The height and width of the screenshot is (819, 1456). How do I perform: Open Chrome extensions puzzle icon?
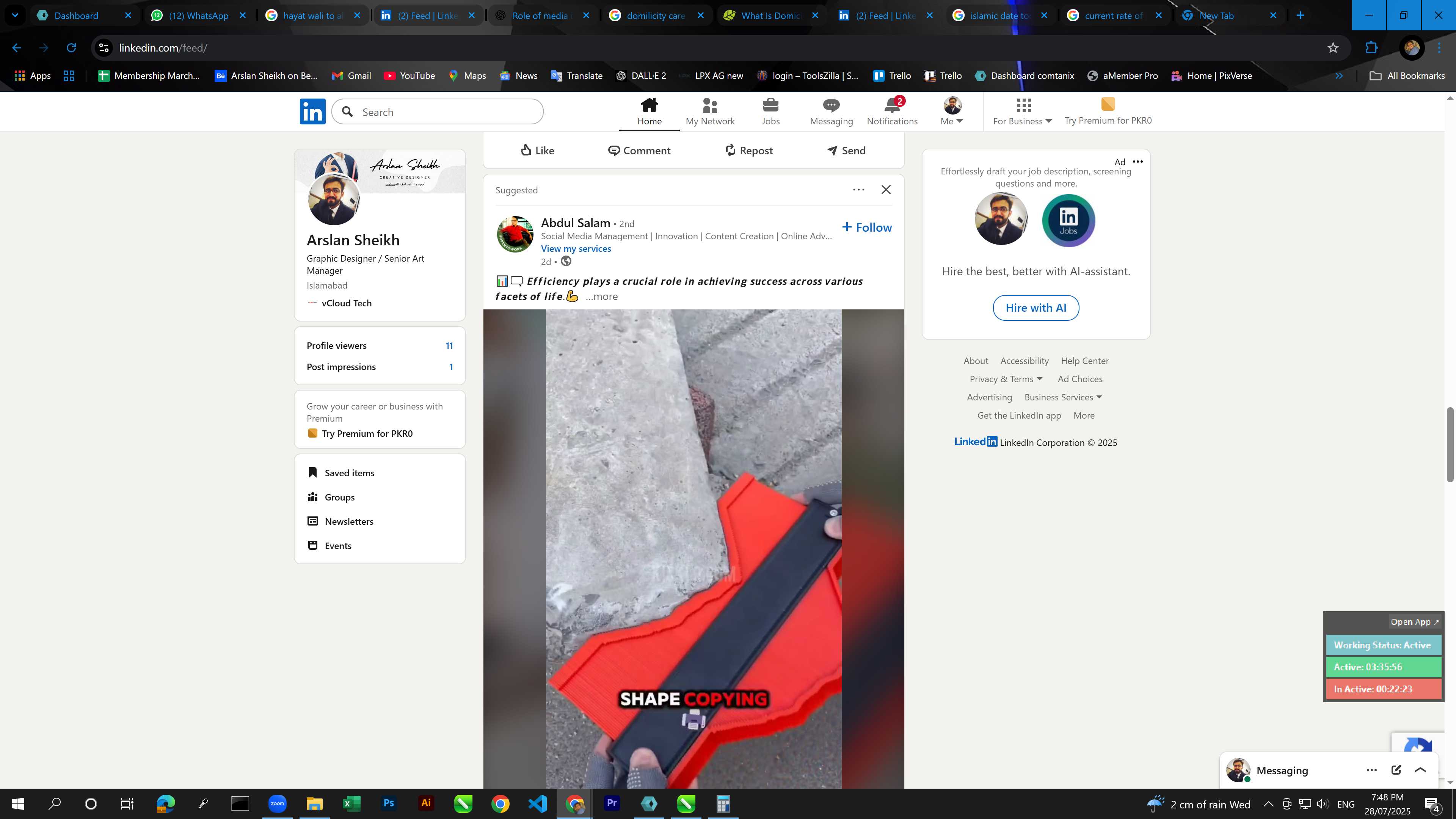(x=1372, y=48)
